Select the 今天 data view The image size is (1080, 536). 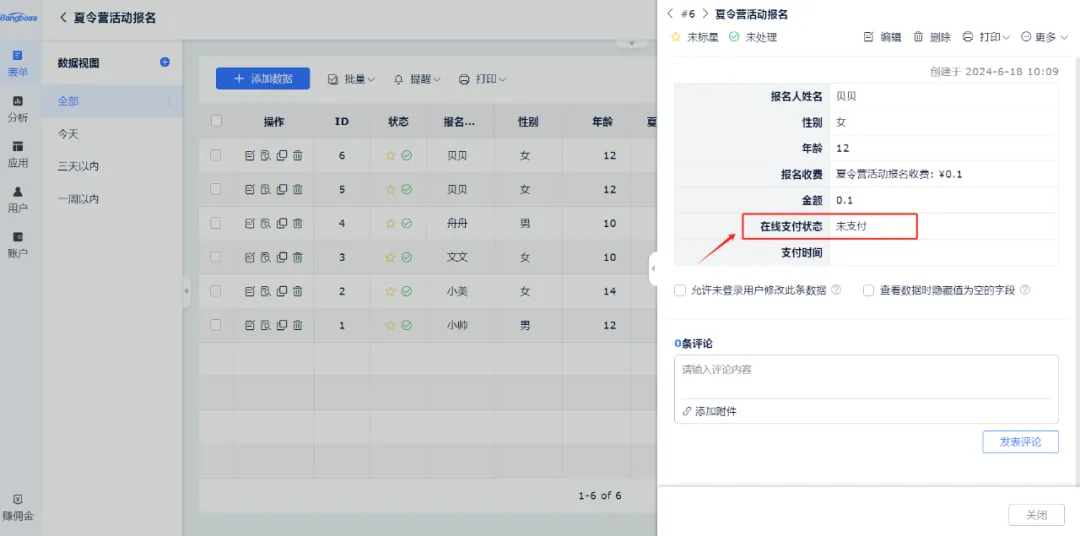[68, 133]
